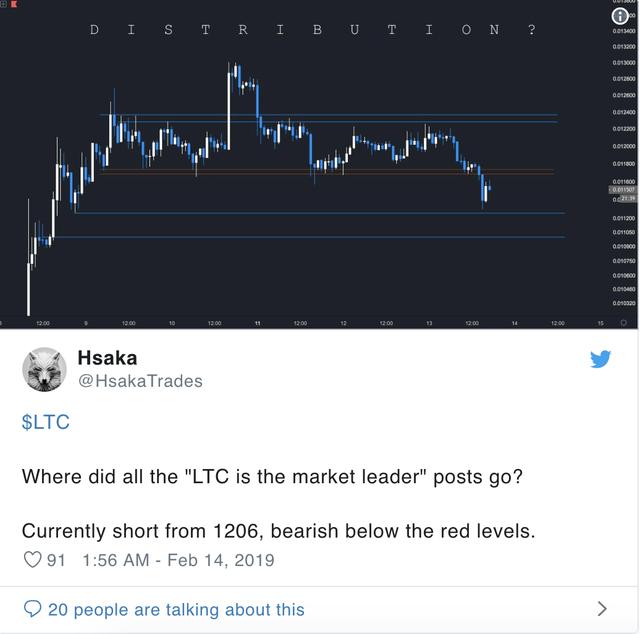
Task: Click the Hsaka display name
Action: [107, 358]
